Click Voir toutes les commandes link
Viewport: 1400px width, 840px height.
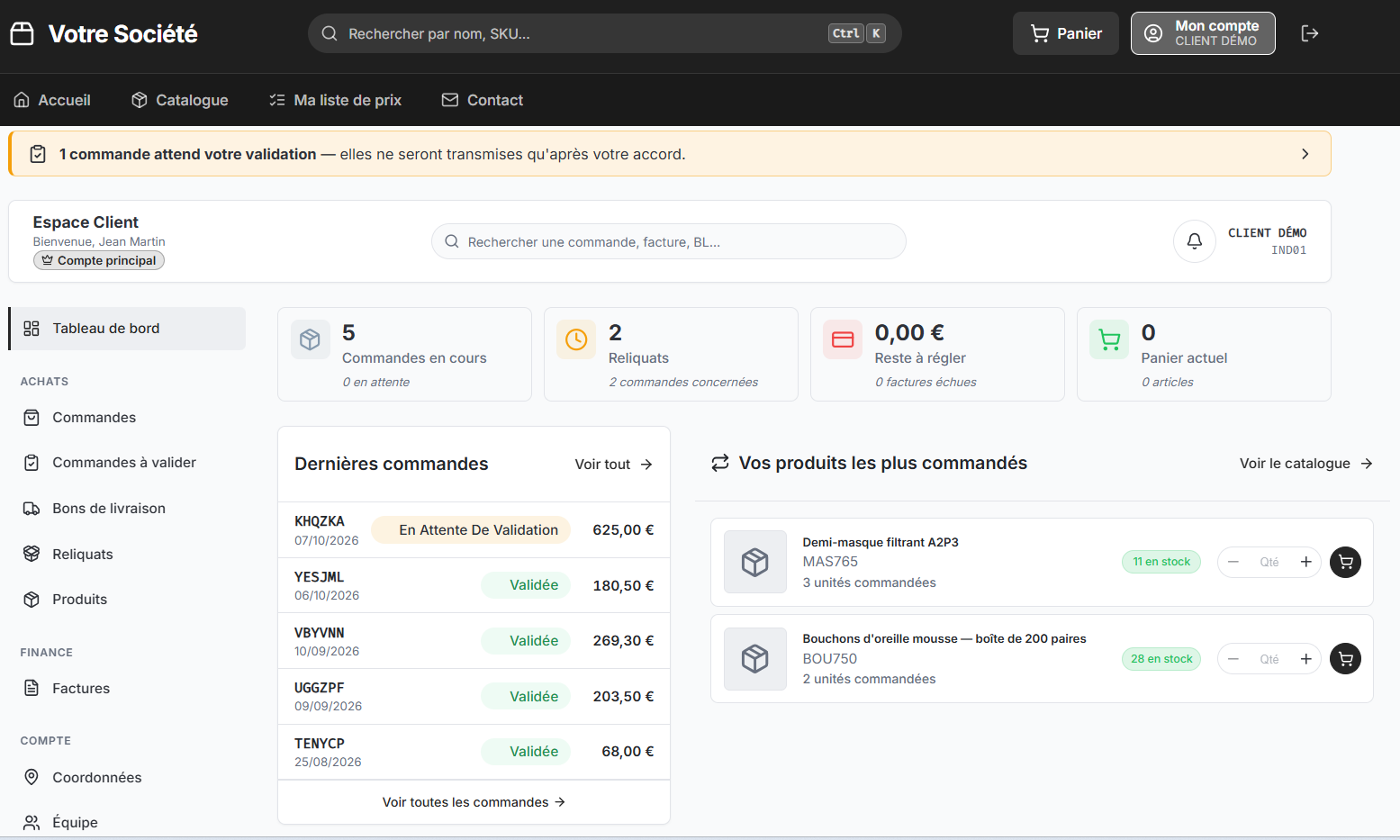(x=474, y=802)
